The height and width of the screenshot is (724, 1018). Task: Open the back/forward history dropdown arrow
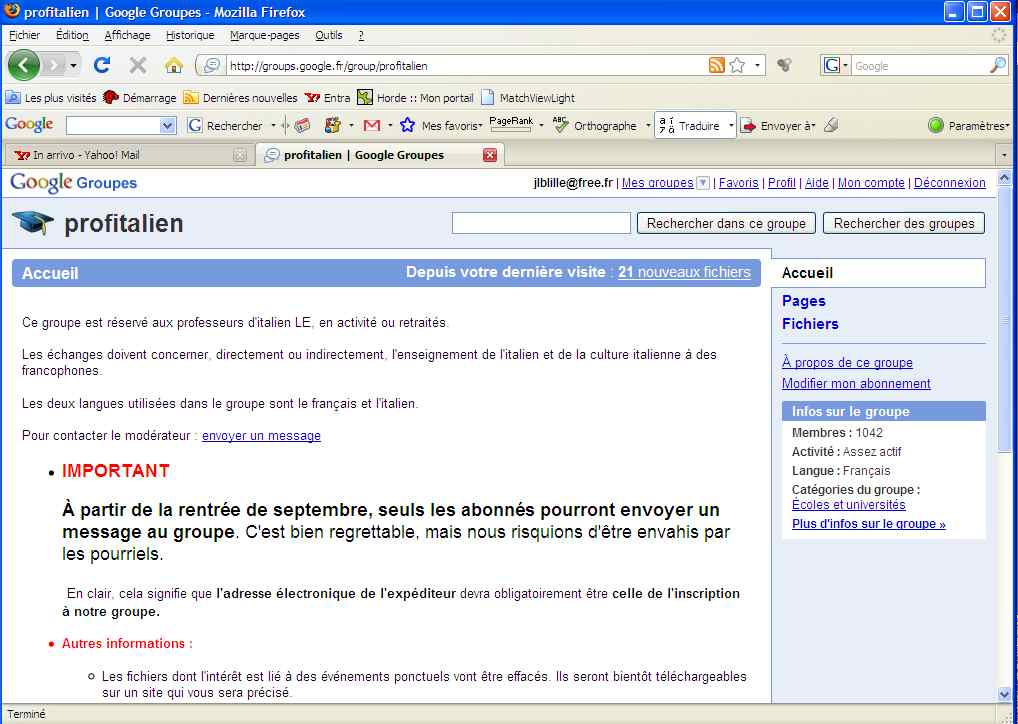[73, 65]
